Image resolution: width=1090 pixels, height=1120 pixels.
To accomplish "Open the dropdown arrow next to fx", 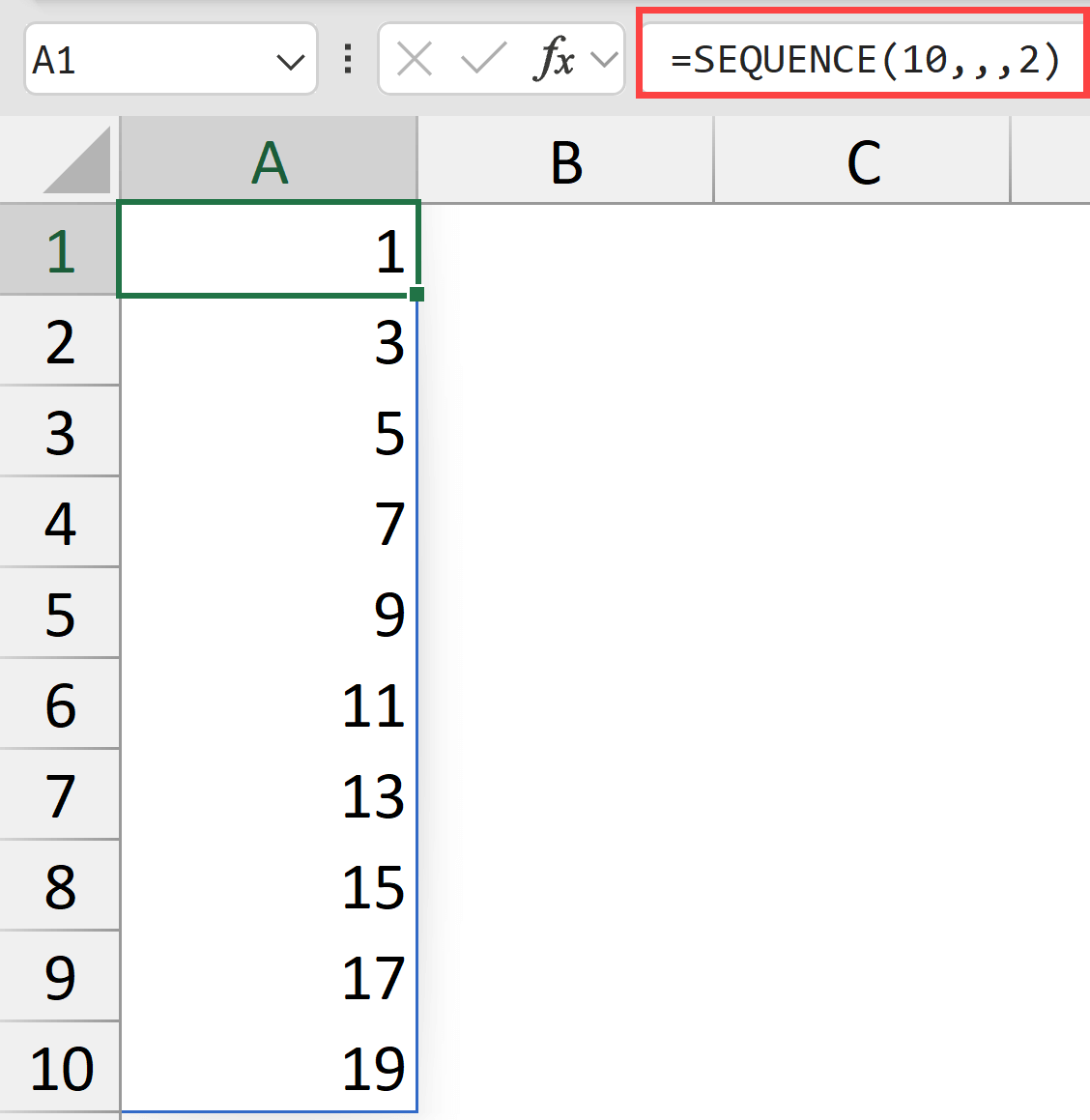I will pyautogui.click(x=604, y=59).
